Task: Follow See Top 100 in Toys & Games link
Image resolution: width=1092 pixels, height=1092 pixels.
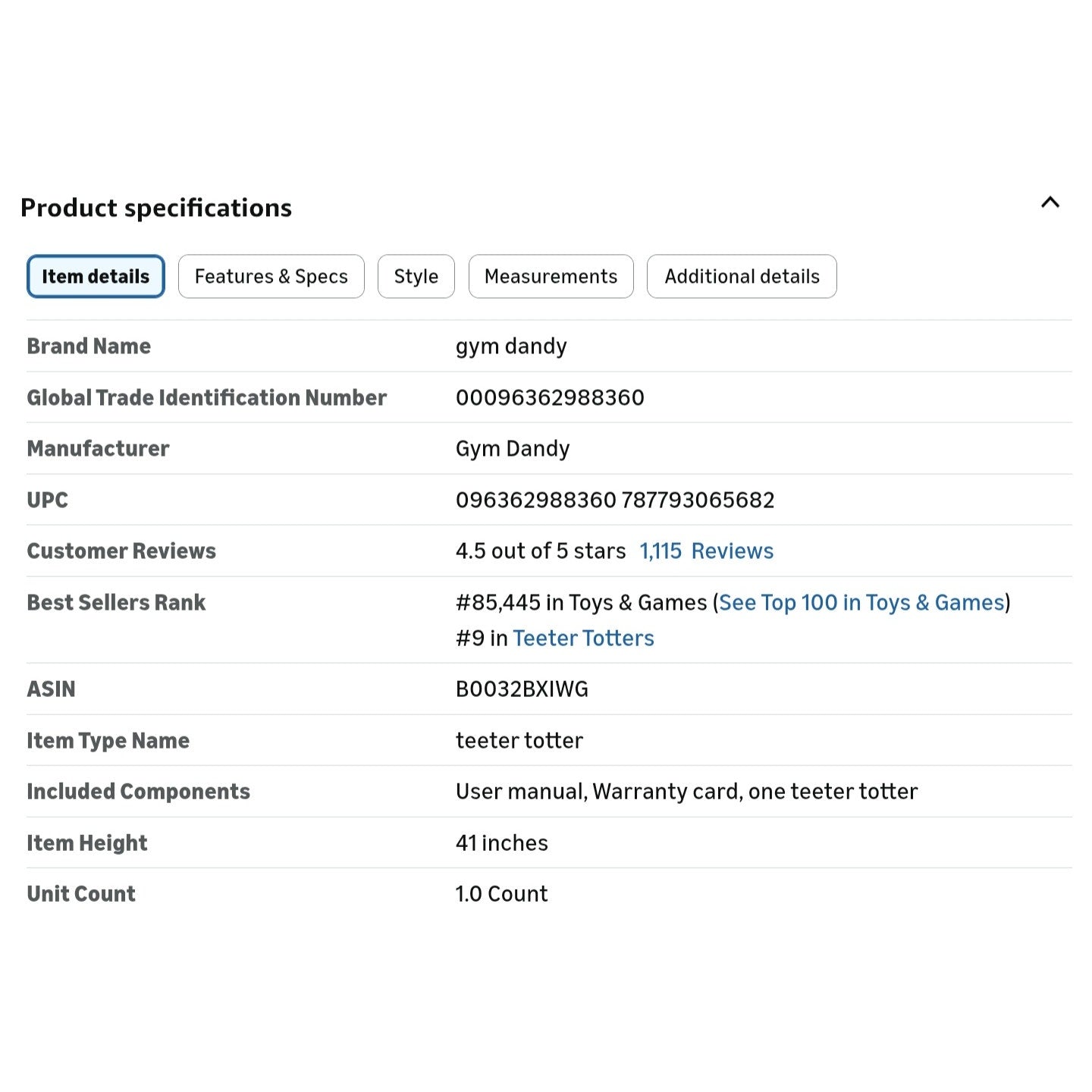Action: coord(861,602)
